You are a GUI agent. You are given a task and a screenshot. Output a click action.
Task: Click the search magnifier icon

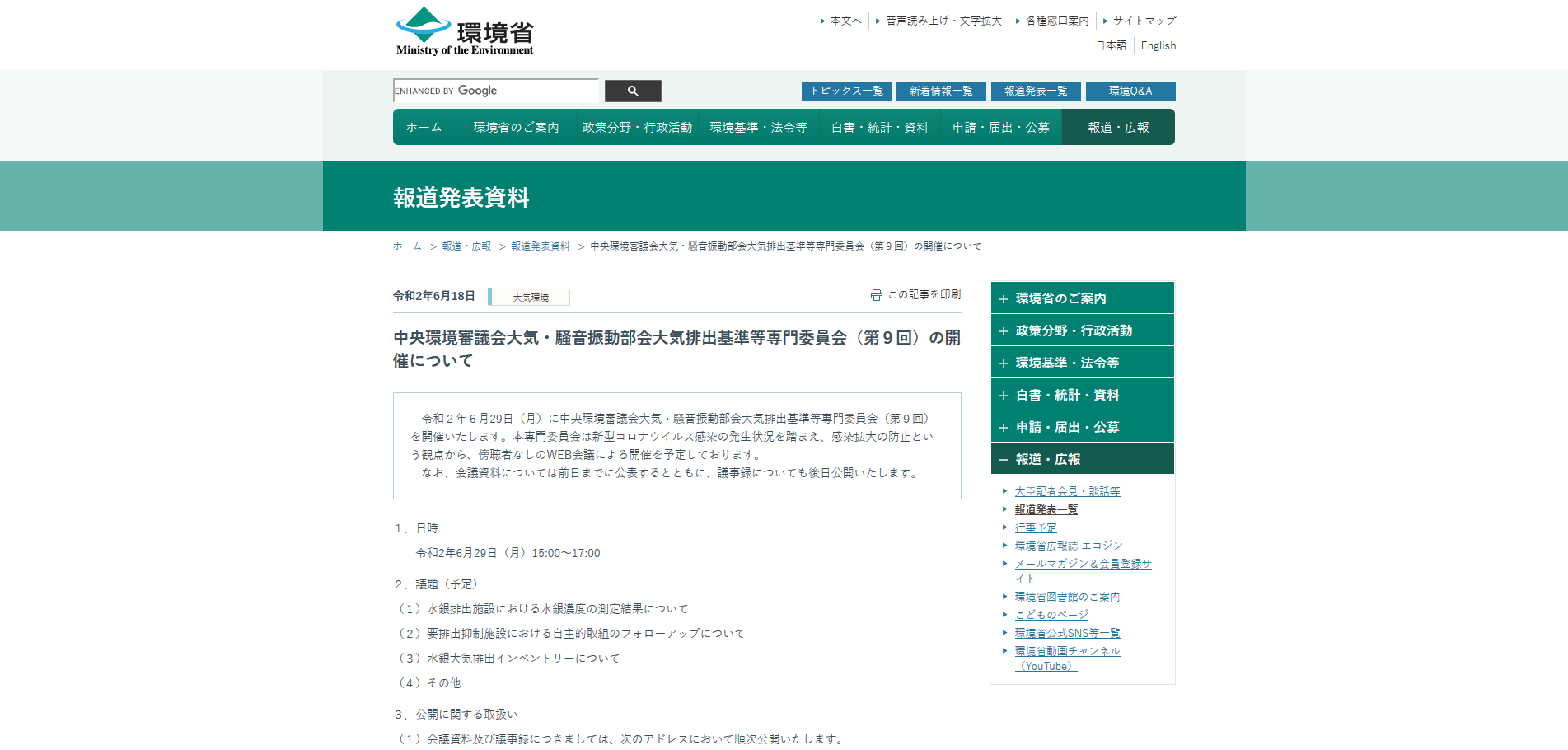tap(632, 91)
